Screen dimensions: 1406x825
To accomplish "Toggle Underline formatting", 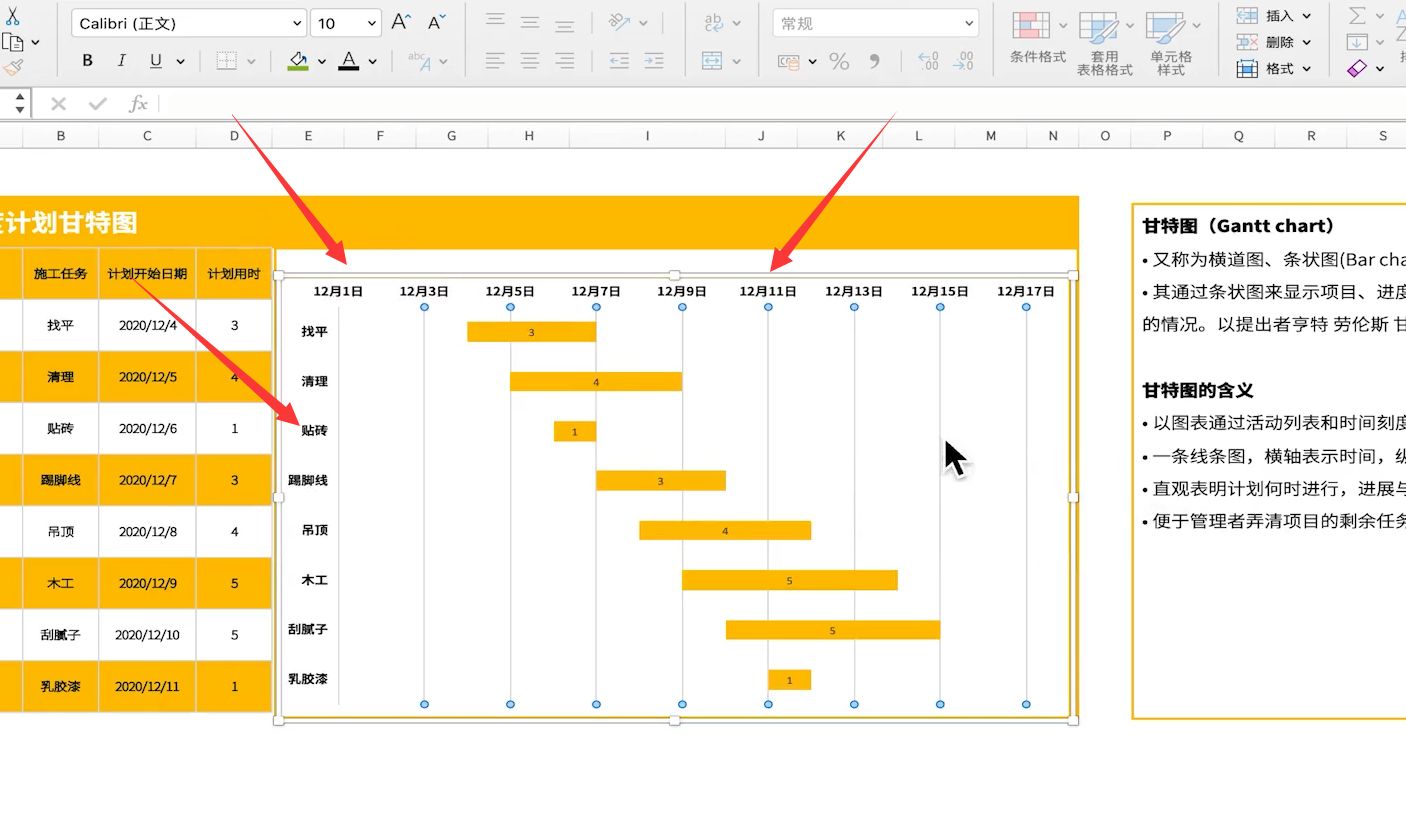I will click(x=156, y=61).
